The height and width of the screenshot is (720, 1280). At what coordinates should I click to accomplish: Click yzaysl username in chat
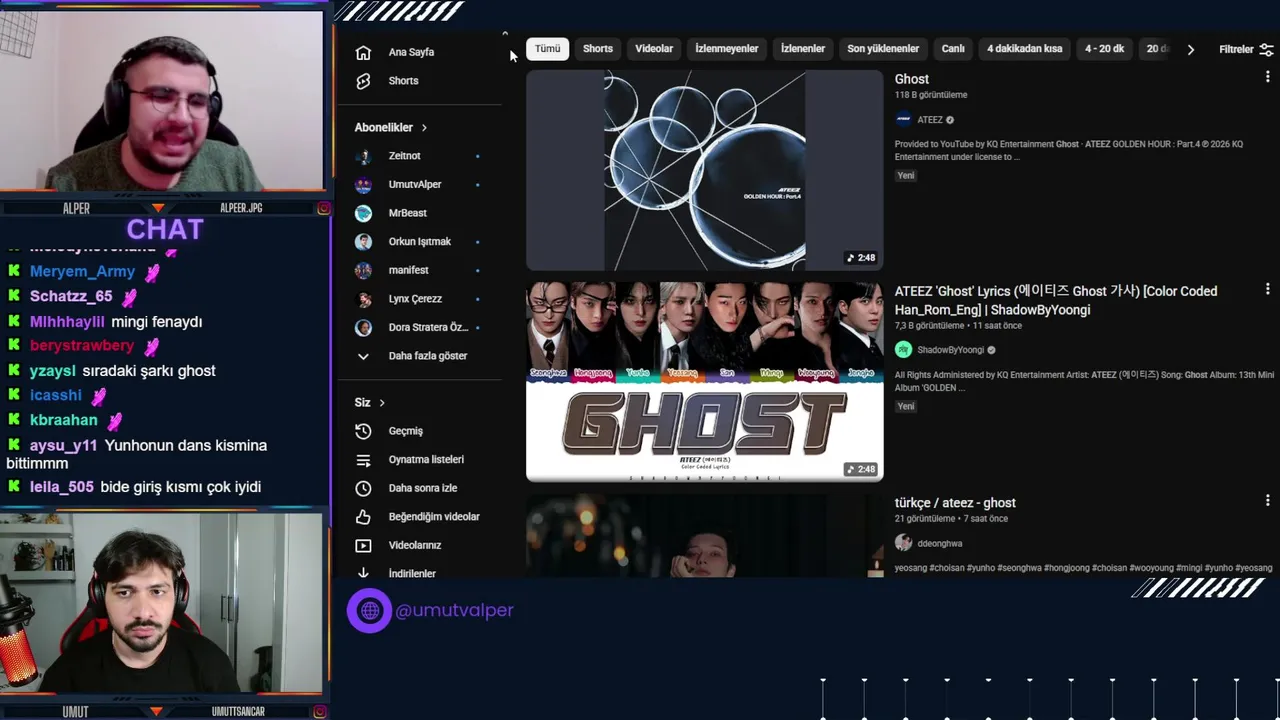[x=53, y=371]
